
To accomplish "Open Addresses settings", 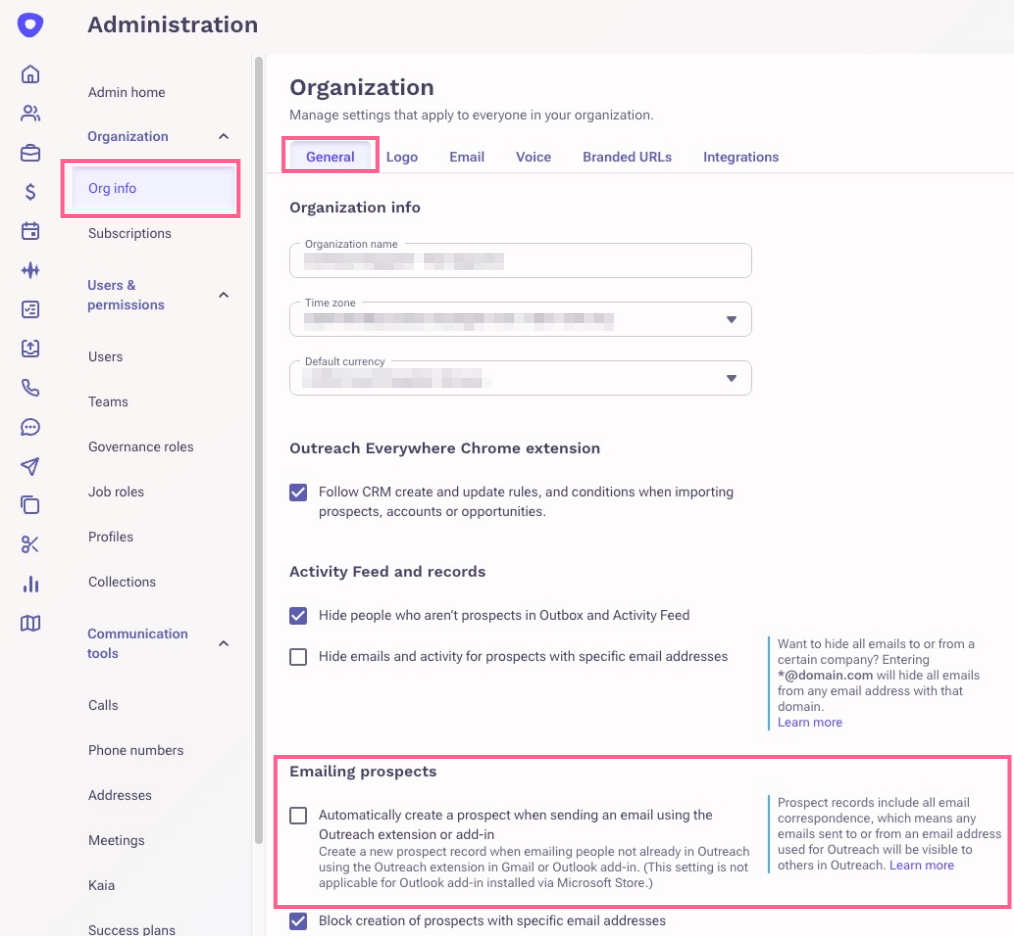I will pos(120,795).
